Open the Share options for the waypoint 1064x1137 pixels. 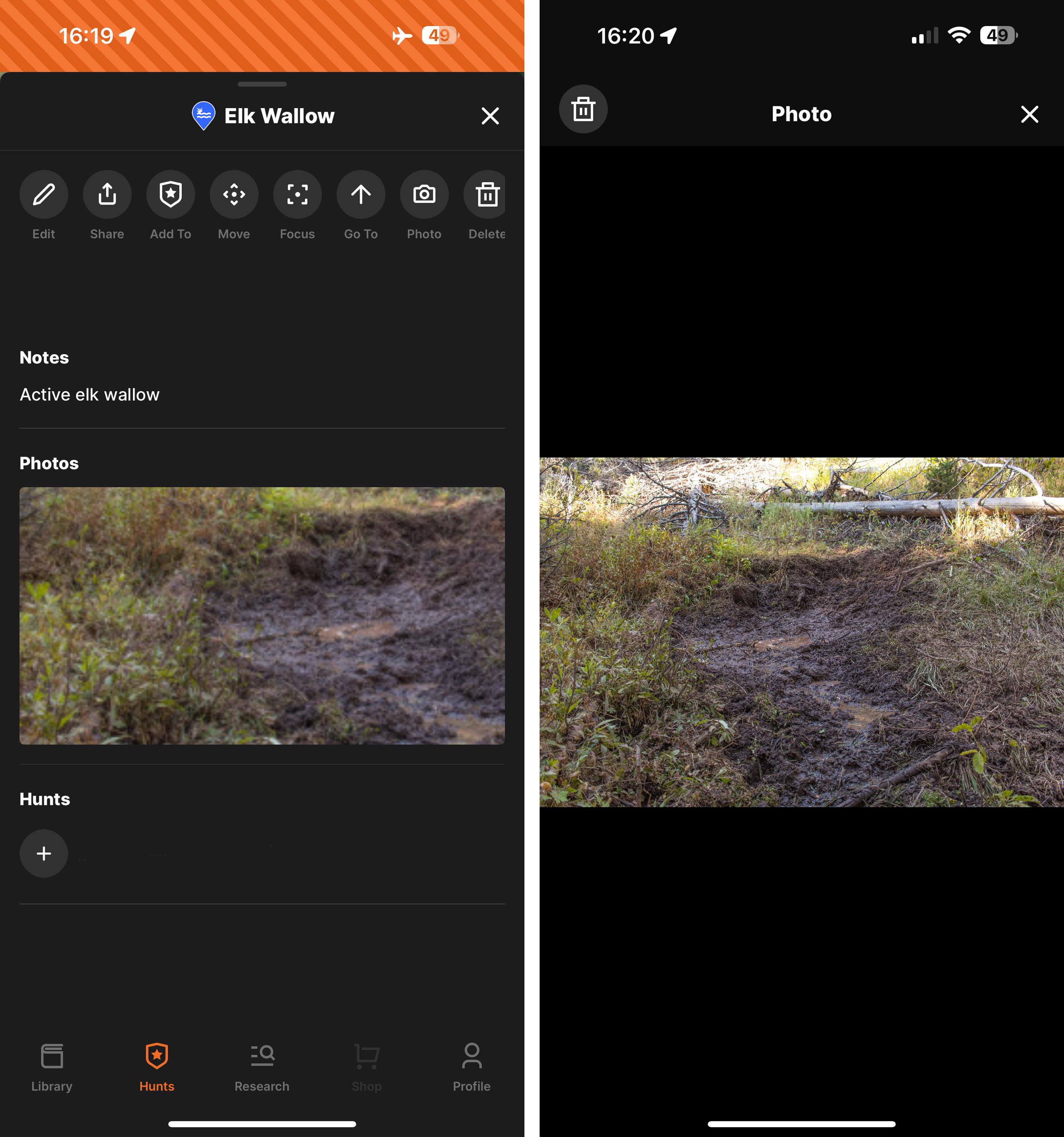tap(107, 195)
